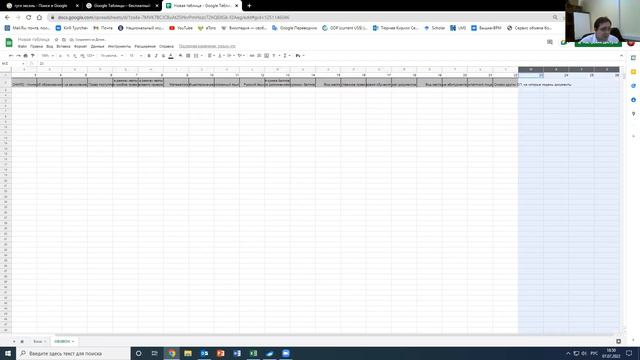Screen dimensions: 640x360
Task: Switch to the first sheet tab
Action: (39, 341)
